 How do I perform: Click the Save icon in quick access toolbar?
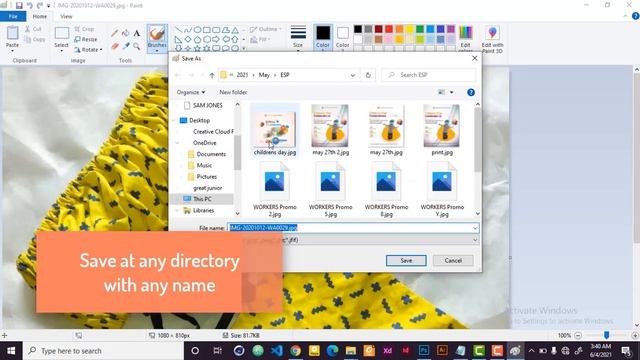[x=19, y=5]
